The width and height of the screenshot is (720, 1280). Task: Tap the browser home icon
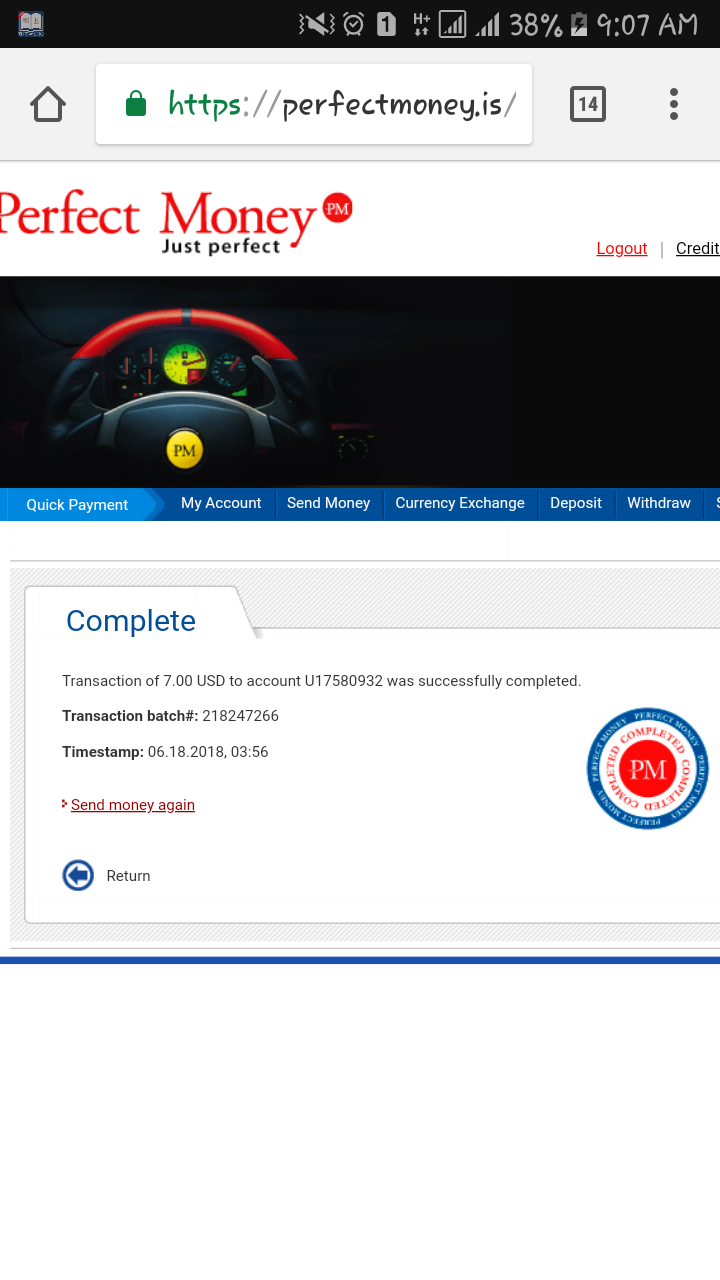(x=48, y=104)
